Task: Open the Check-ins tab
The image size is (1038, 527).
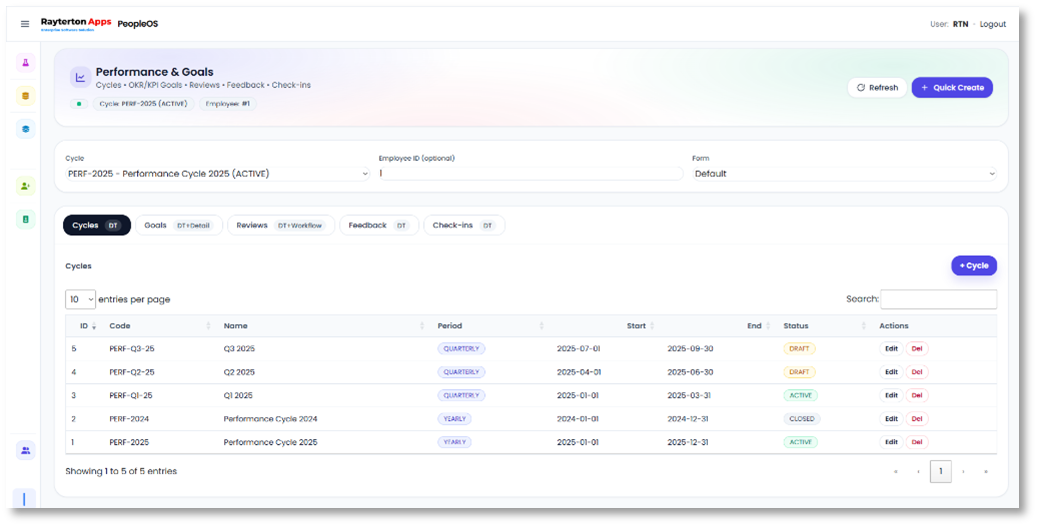Action: coord(463,226)
